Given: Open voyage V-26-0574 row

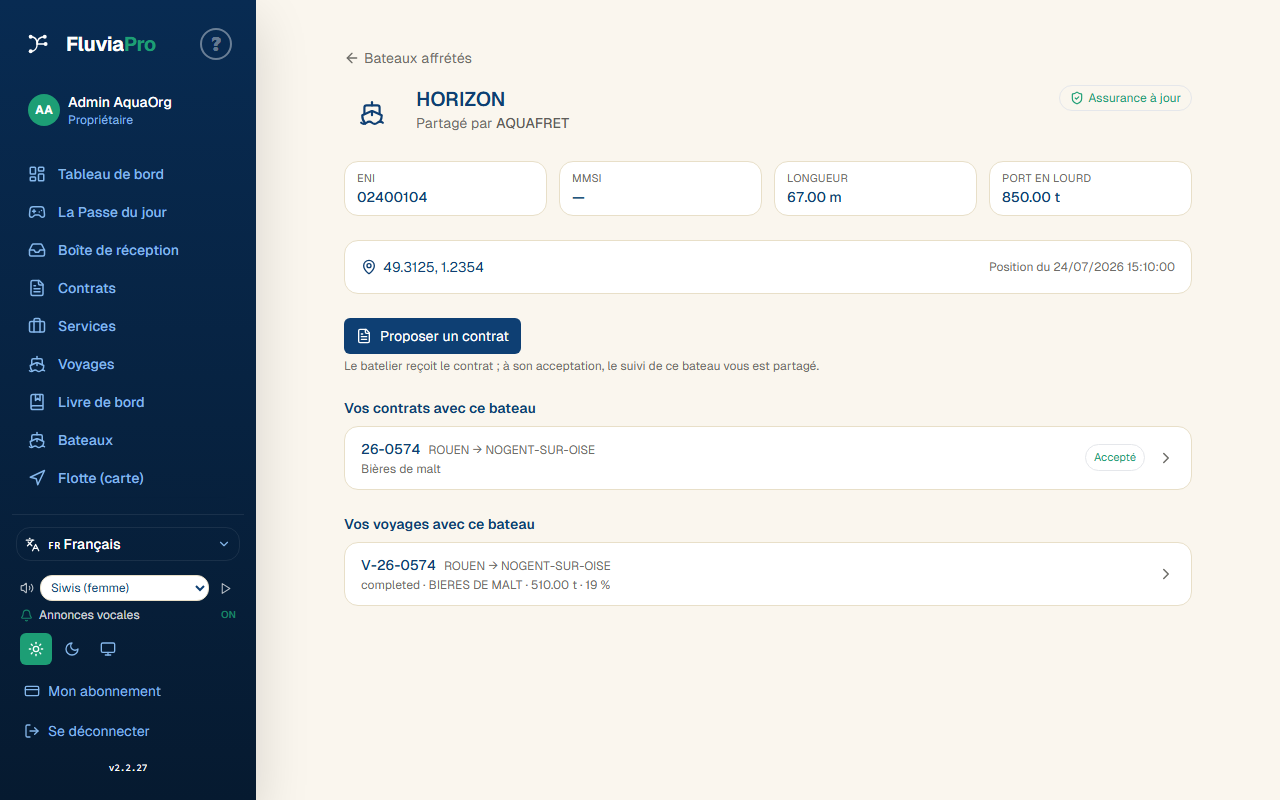Looking at the screenshot, I should [768, 574].
